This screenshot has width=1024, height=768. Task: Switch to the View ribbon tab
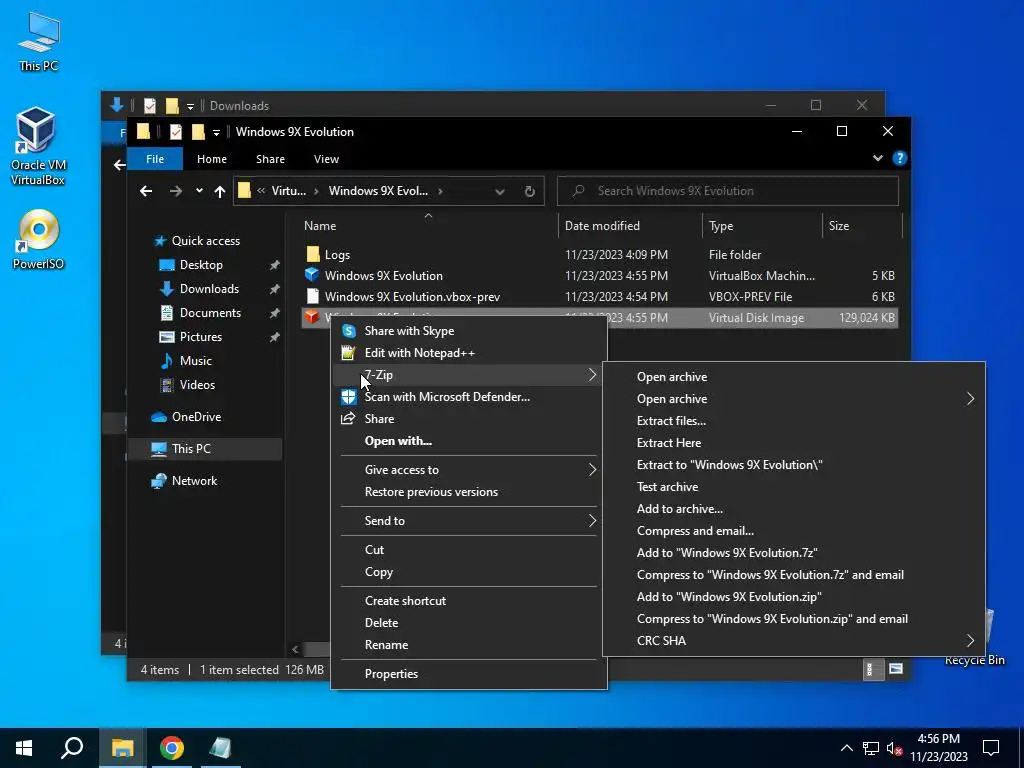pyautogui.click(x=326, y=159)
